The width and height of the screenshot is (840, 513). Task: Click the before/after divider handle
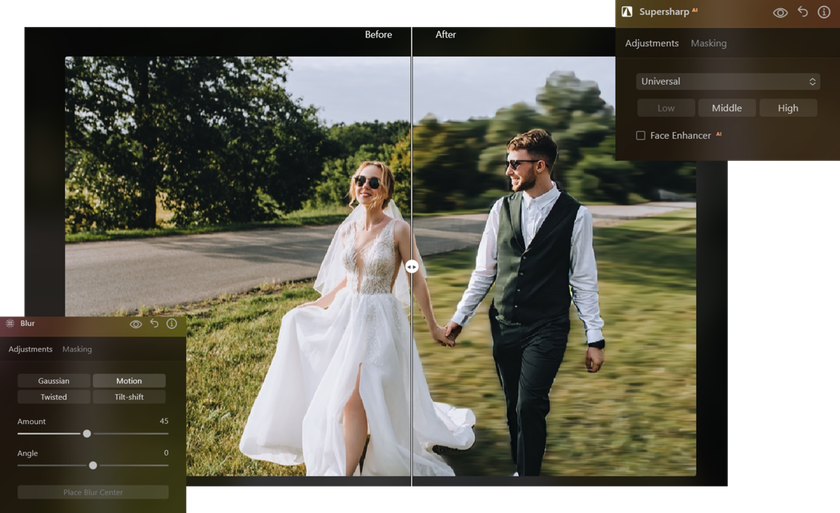pyautogui.click(x=411, y=267)
